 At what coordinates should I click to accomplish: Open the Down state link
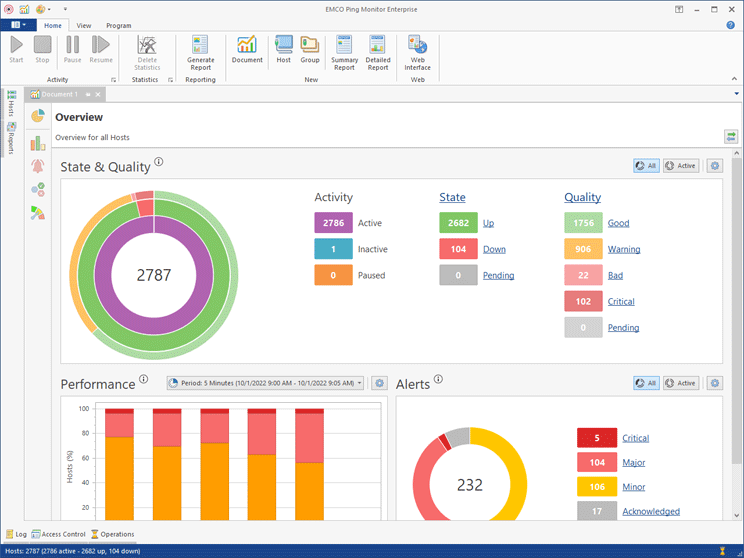point(494,249)
